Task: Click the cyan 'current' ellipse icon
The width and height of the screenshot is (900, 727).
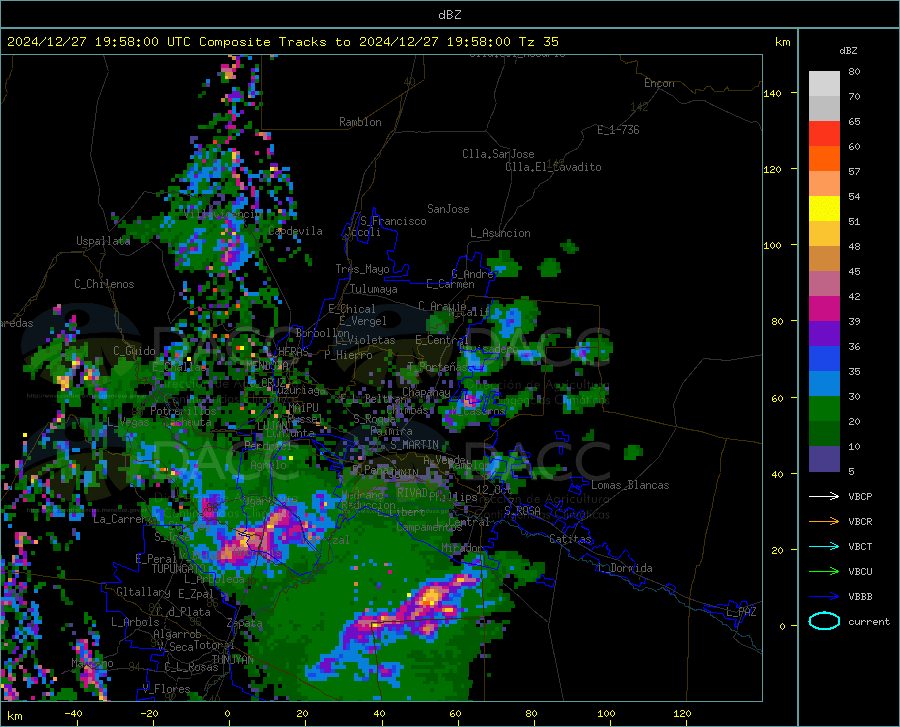Action: 824,621
